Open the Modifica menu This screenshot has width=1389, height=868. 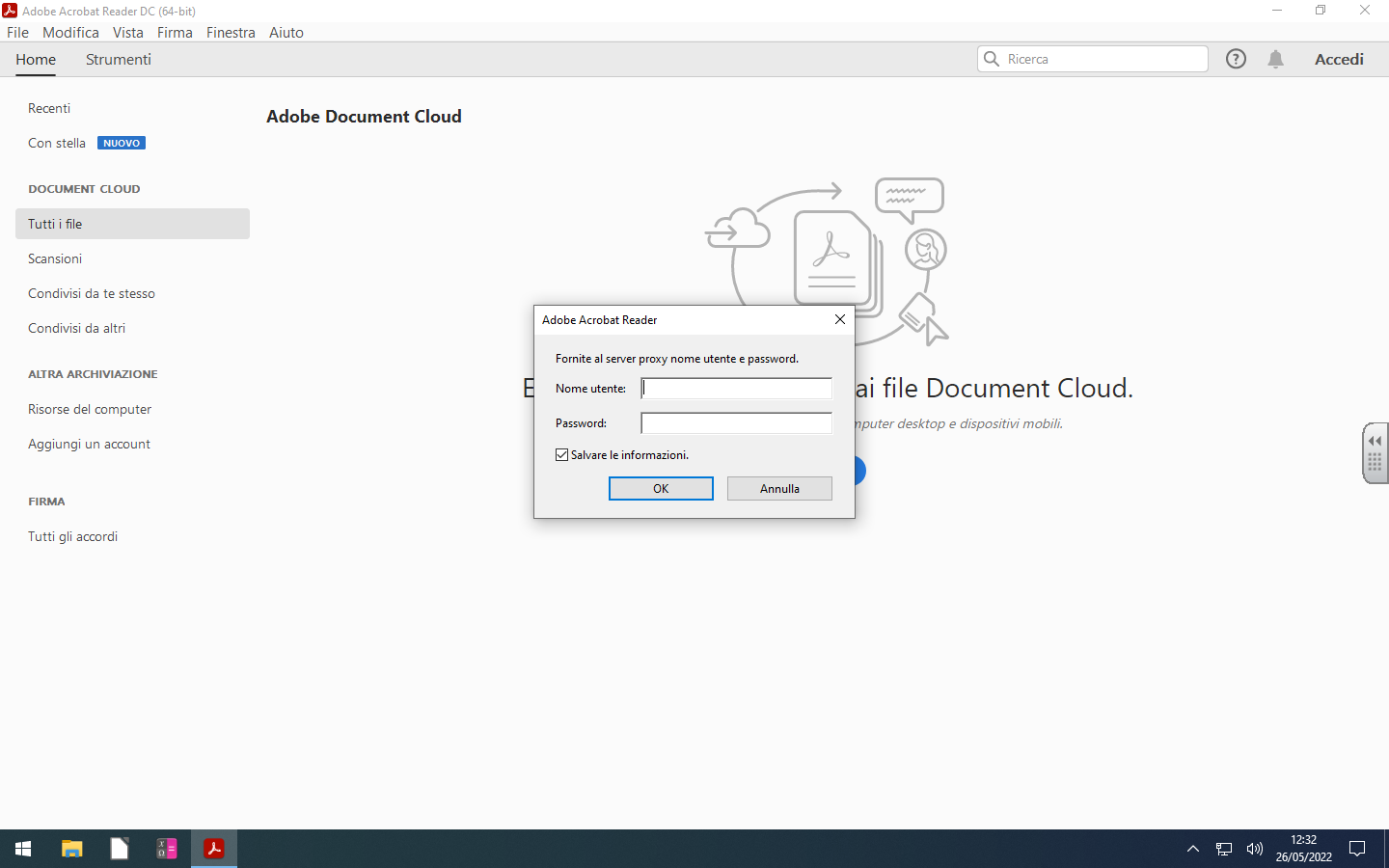pyautogui.click(x=70, y=32)
